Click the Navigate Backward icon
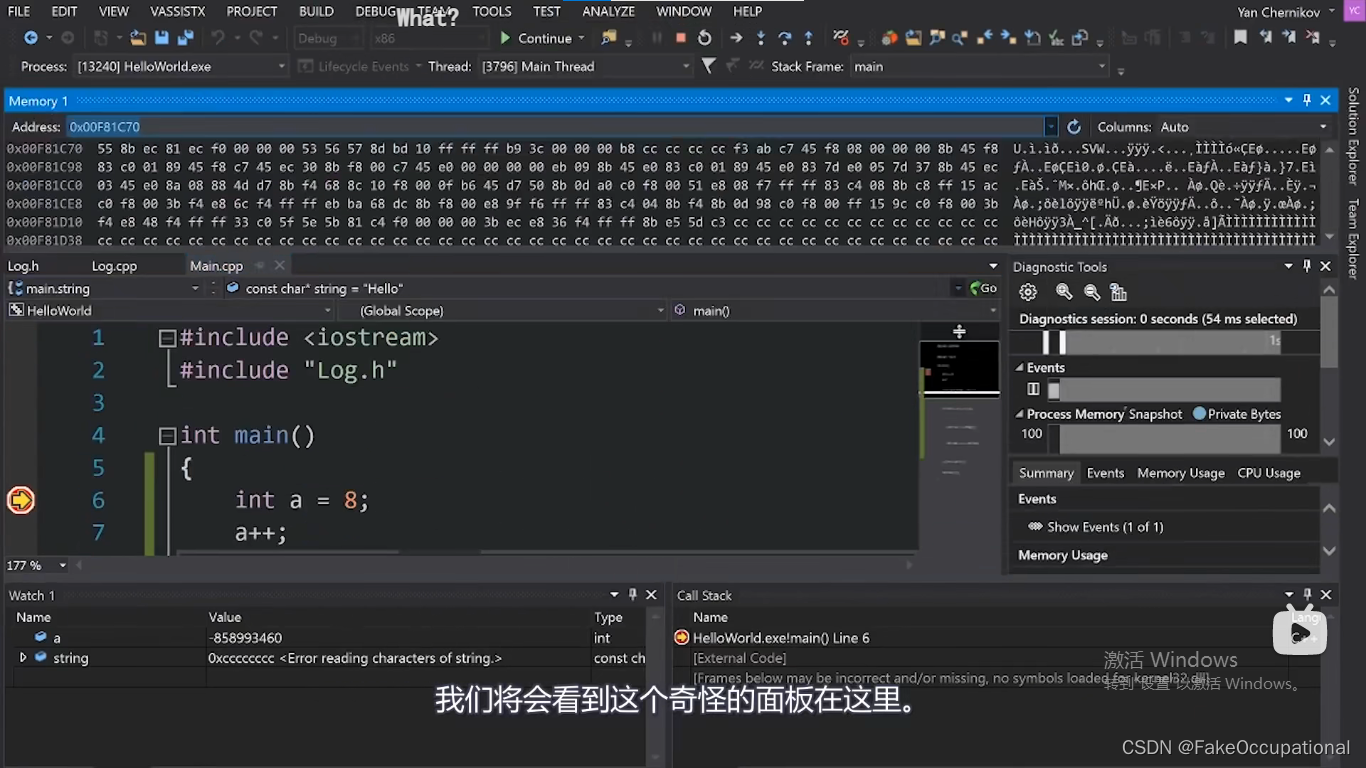Screen dimensions: 1366x768 pyautogui.click(x=31, y=38)
